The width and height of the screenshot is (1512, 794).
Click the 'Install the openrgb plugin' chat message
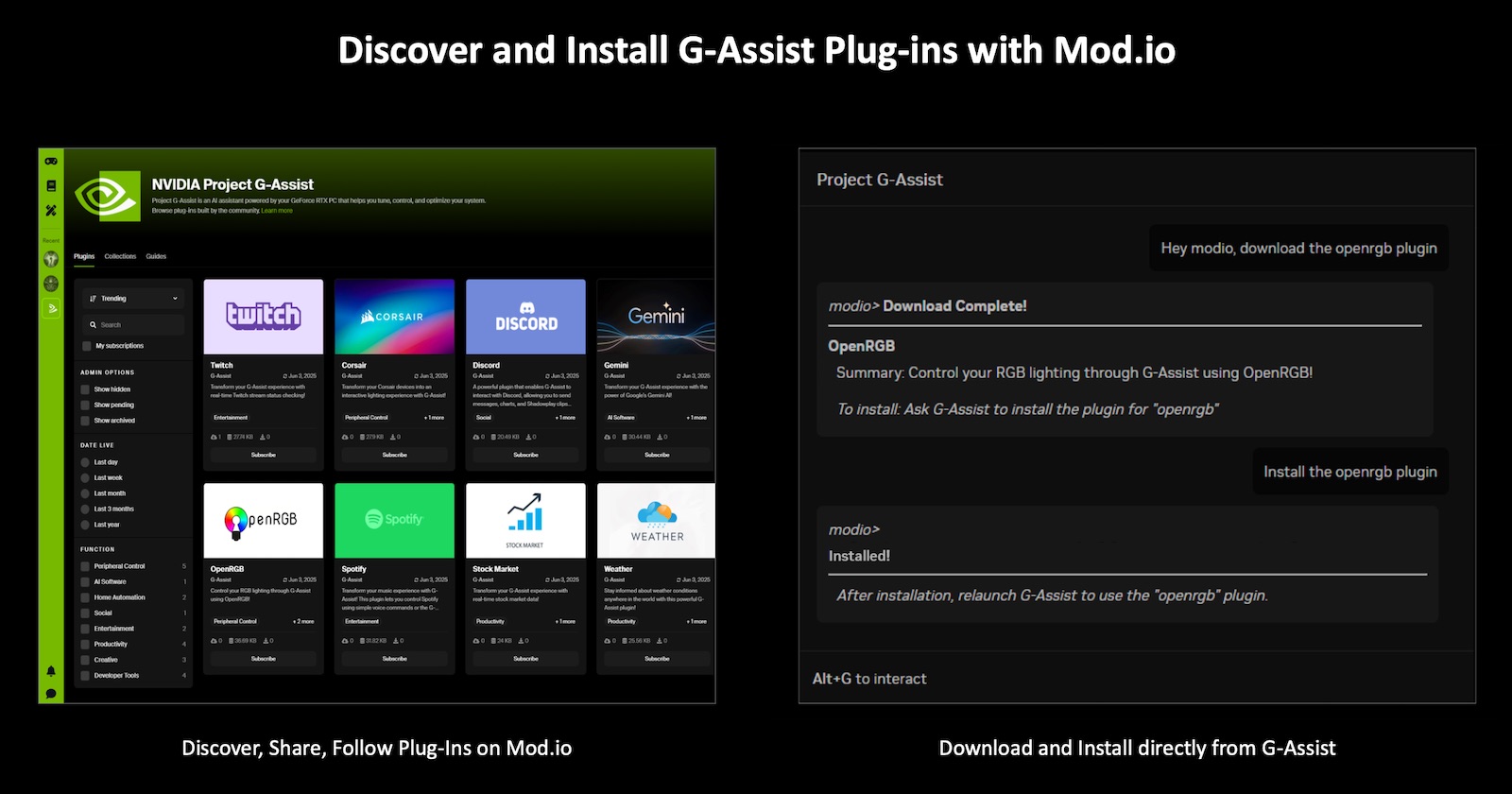click(x=1350, y=472)
